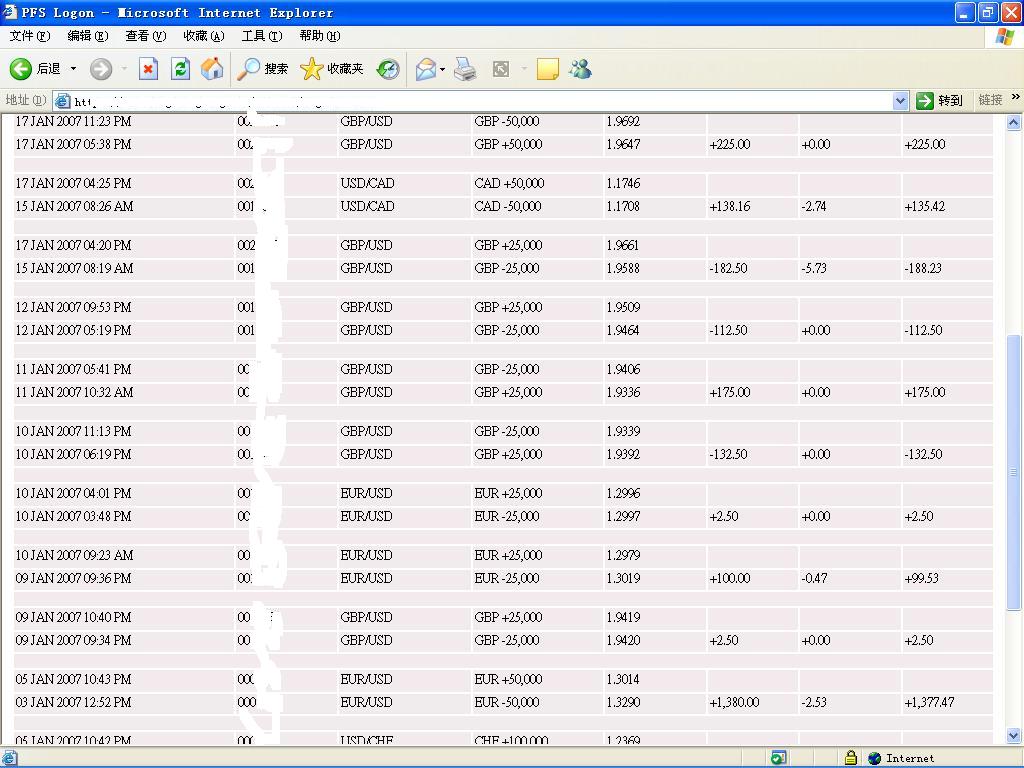Click the yellow note Discuss icon

pyautogui.click(x=547, y=69)
